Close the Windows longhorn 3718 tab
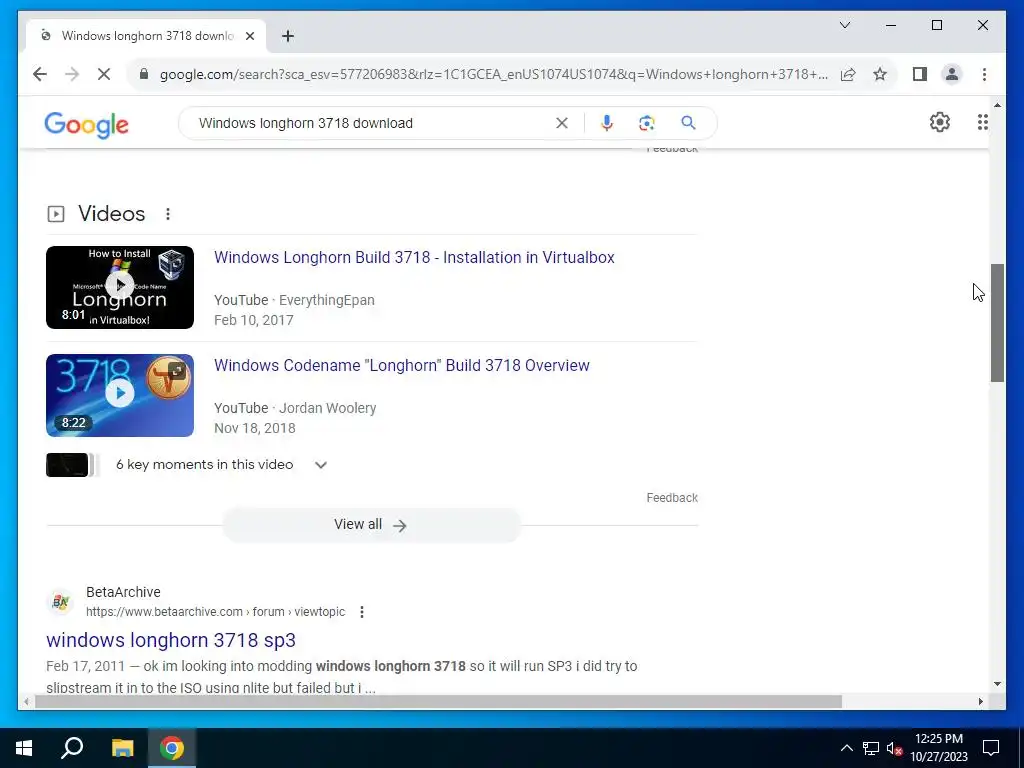Viewport: 1024px width, 768px height. tap(249, 36)
